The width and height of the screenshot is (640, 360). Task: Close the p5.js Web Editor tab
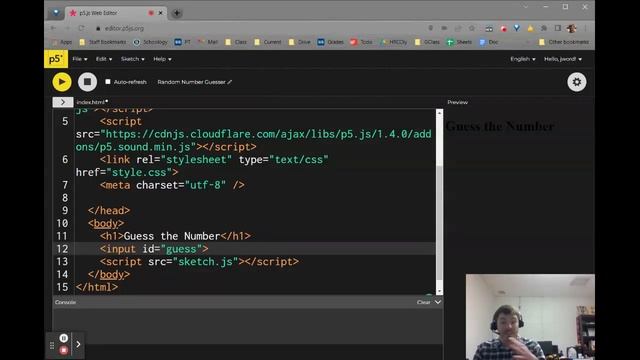point(160,13)
